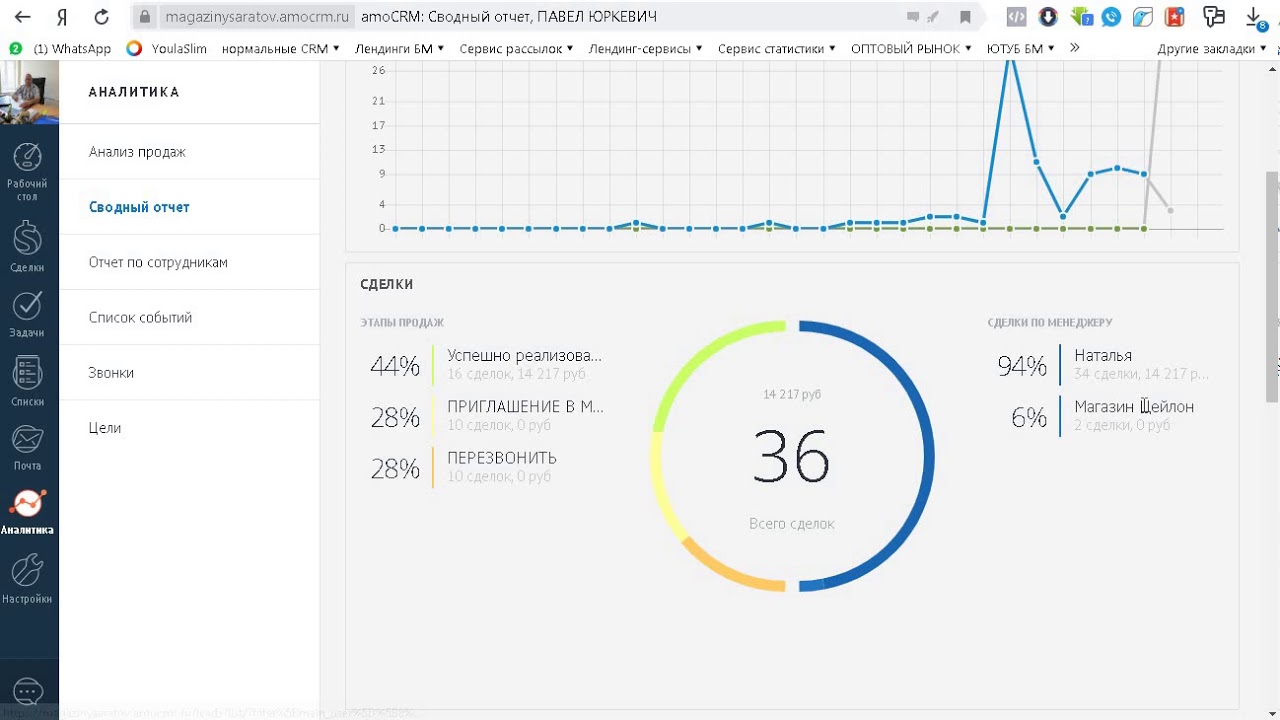1280x720 pixels.
Task: Click the СДЕЛКИ section heading
Action: 387,284
